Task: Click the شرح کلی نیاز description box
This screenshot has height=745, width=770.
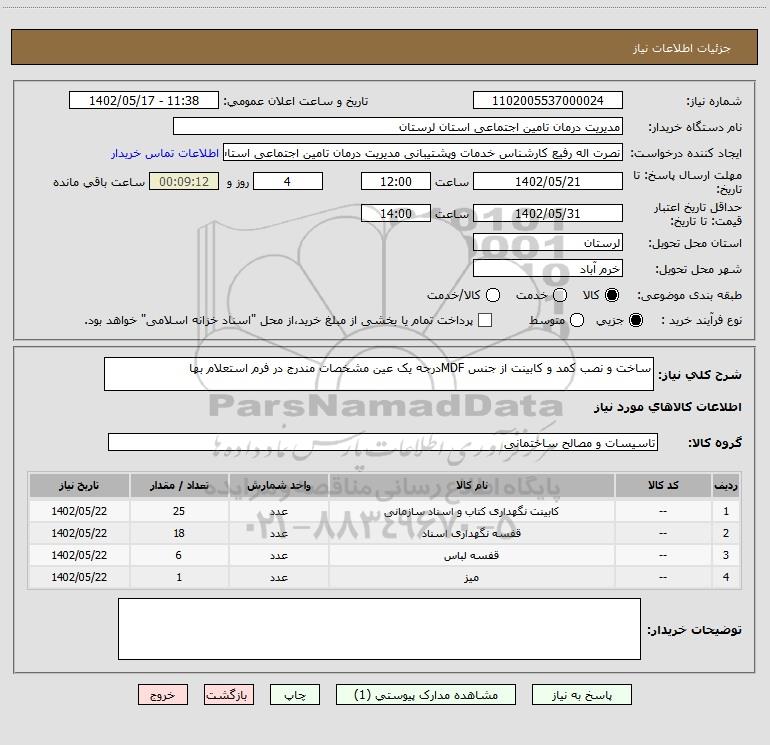Action: (x=379, y=374)
